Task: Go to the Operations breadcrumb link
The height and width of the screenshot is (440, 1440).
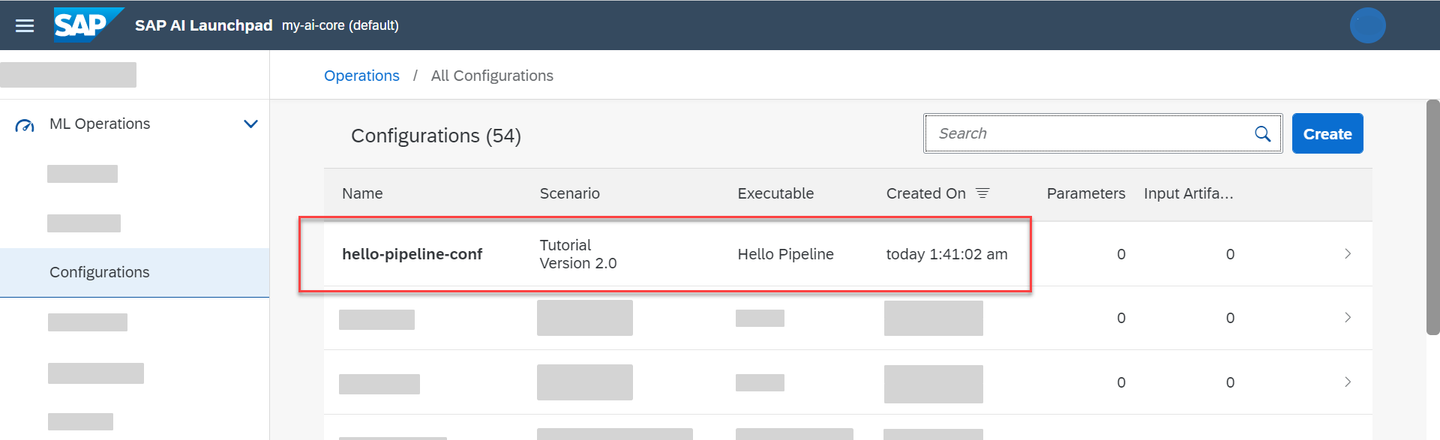Action: click(x=362, y=75)
